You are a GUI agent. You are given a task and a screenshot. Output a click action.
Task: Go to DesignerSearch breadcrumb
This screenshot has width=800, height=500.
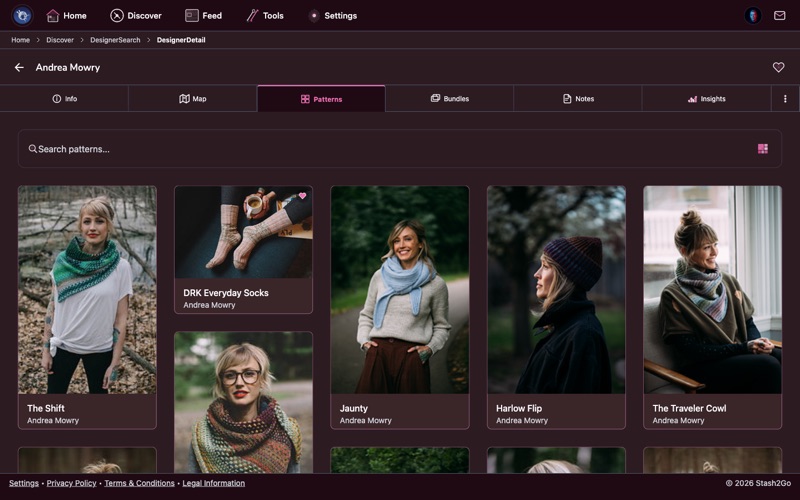[115, 40]
